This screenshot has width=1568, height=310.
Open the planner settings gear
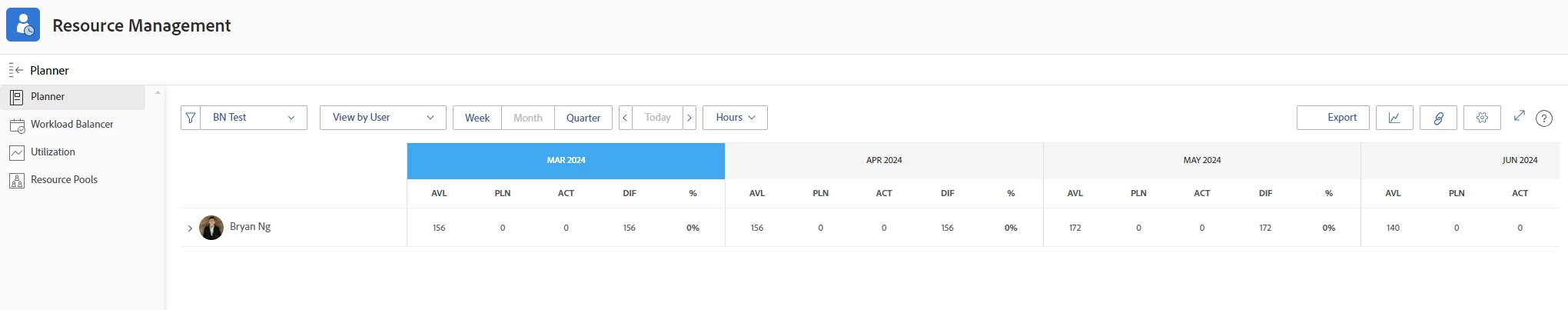click(x=1482, y=118)
